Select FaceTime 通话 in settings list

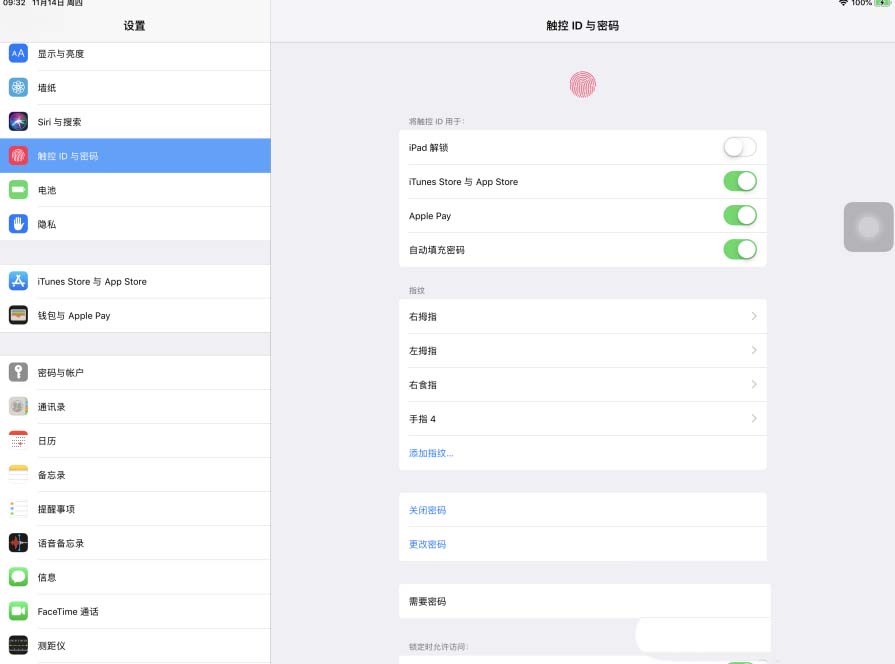click(x=135, y=611)
